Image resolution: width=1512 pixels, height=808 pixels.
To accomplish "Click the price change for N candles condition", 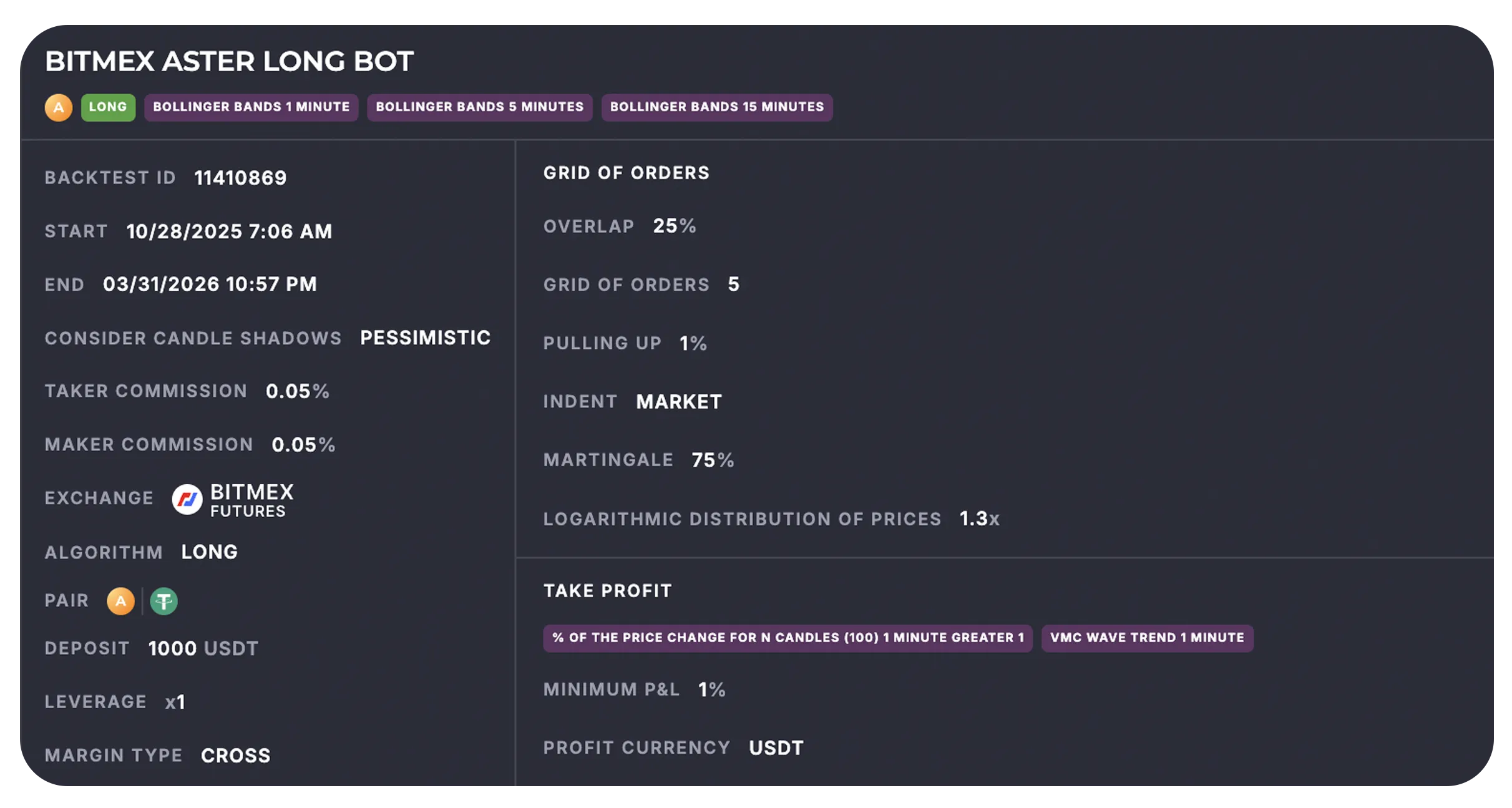I will (786, 638).
